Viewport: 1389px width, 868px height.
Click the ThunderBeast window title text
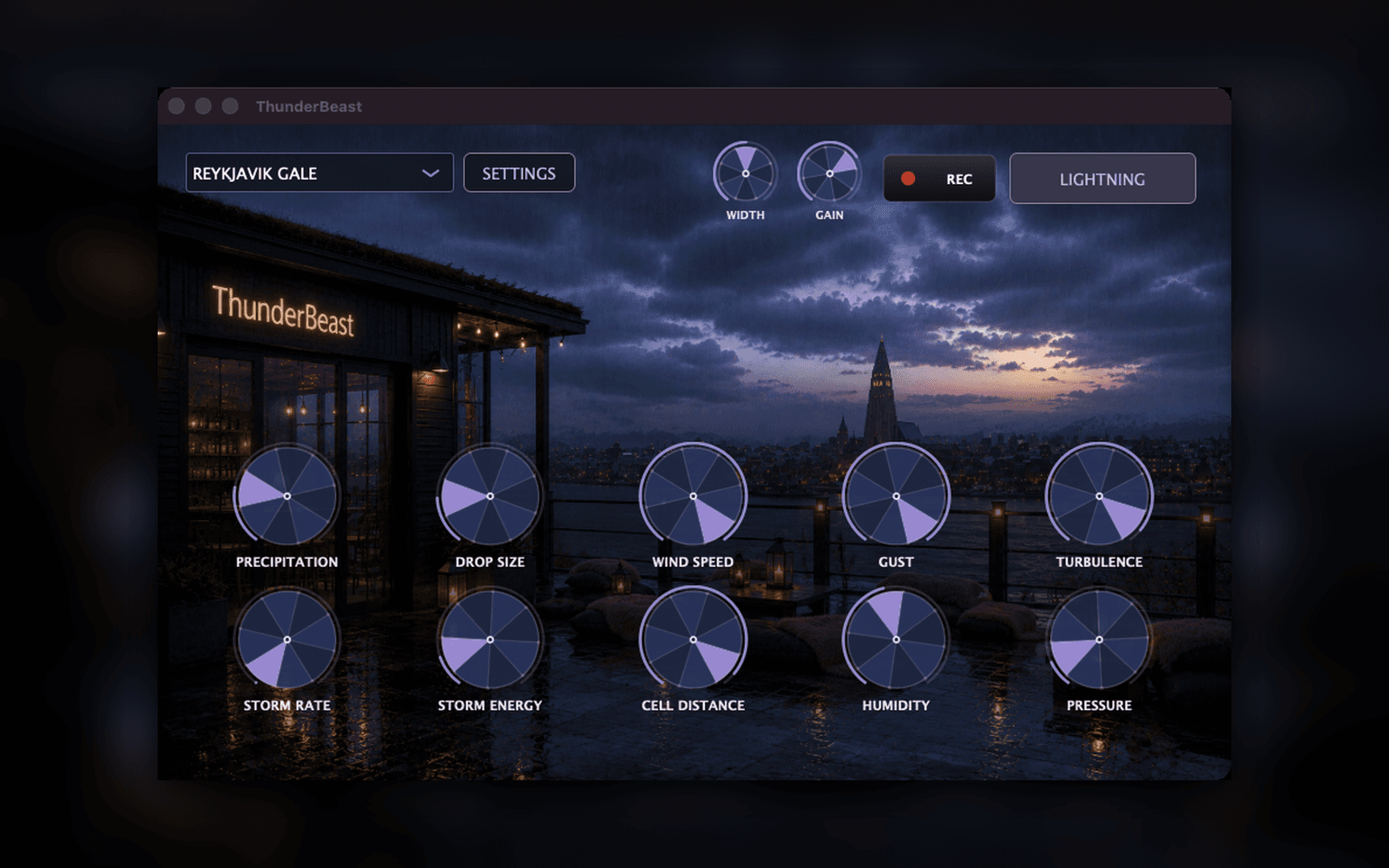(x=309, y=106)
